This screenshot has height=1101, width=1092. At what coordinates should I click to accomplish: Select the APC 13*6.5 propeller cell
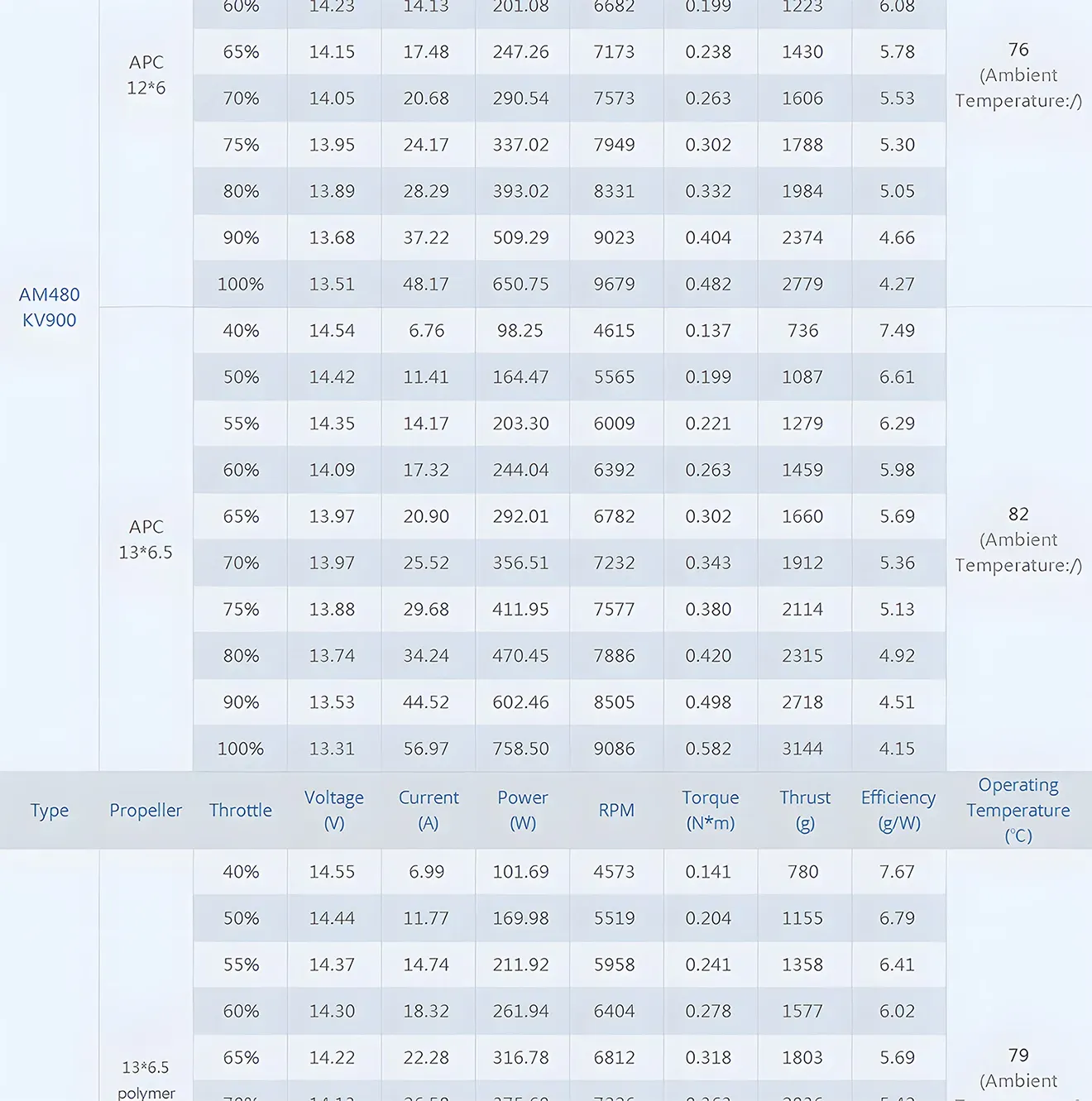point(146,539)
